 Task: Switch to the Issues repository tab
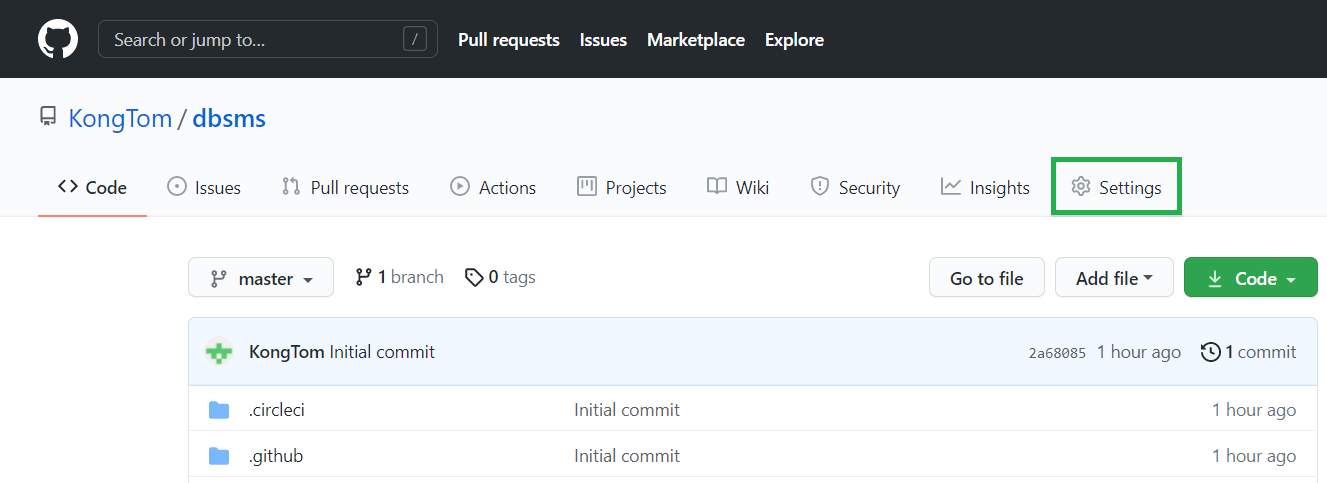tap(204, 187)
